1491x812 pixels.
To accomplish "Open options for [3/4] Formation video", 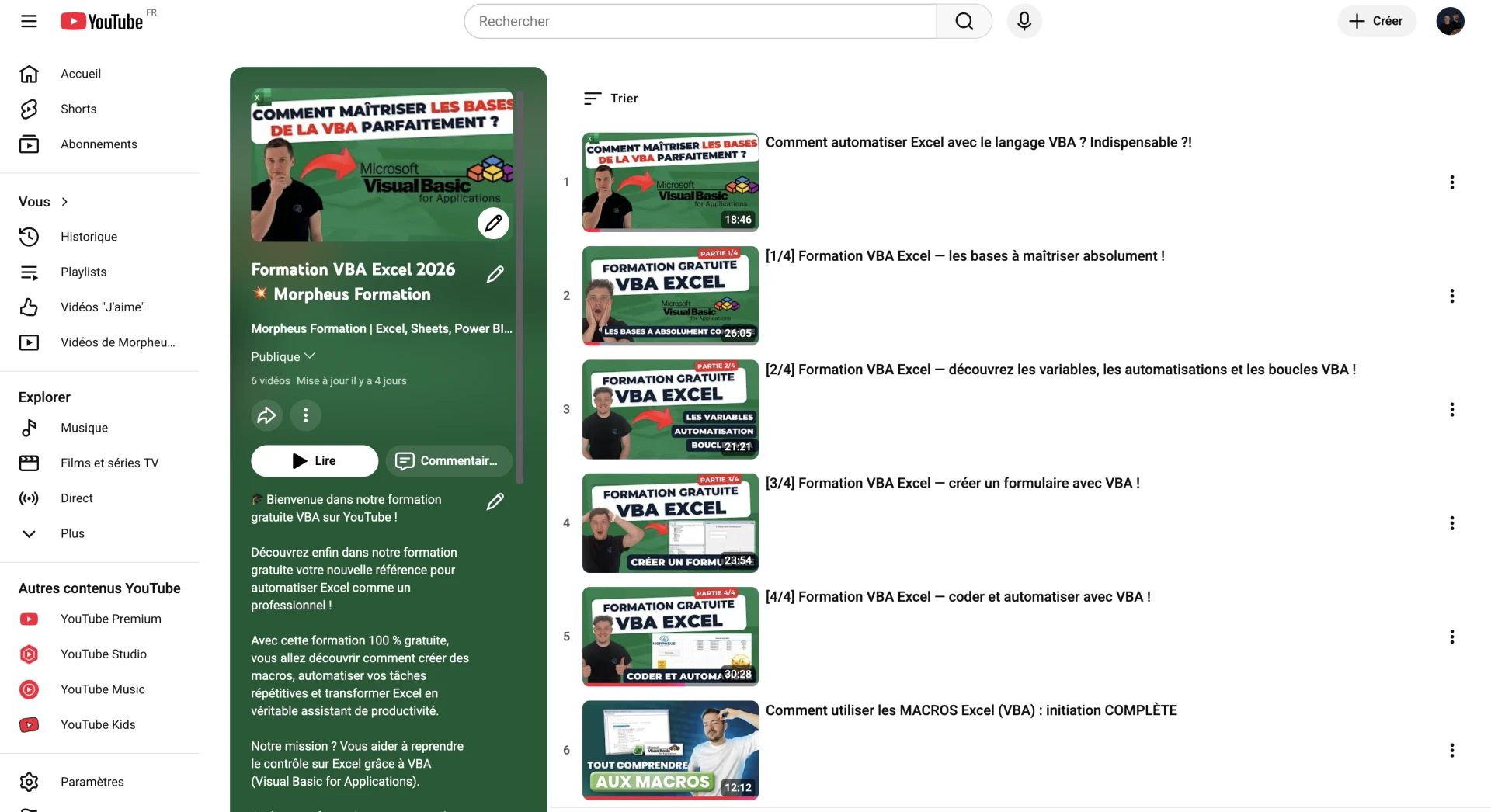I will click(x=1451, y=523).
